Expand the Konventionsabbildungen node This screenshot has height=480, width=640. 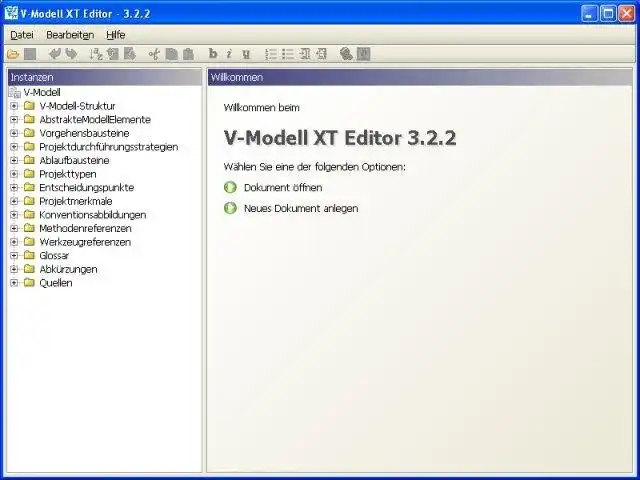pos(14,215)
